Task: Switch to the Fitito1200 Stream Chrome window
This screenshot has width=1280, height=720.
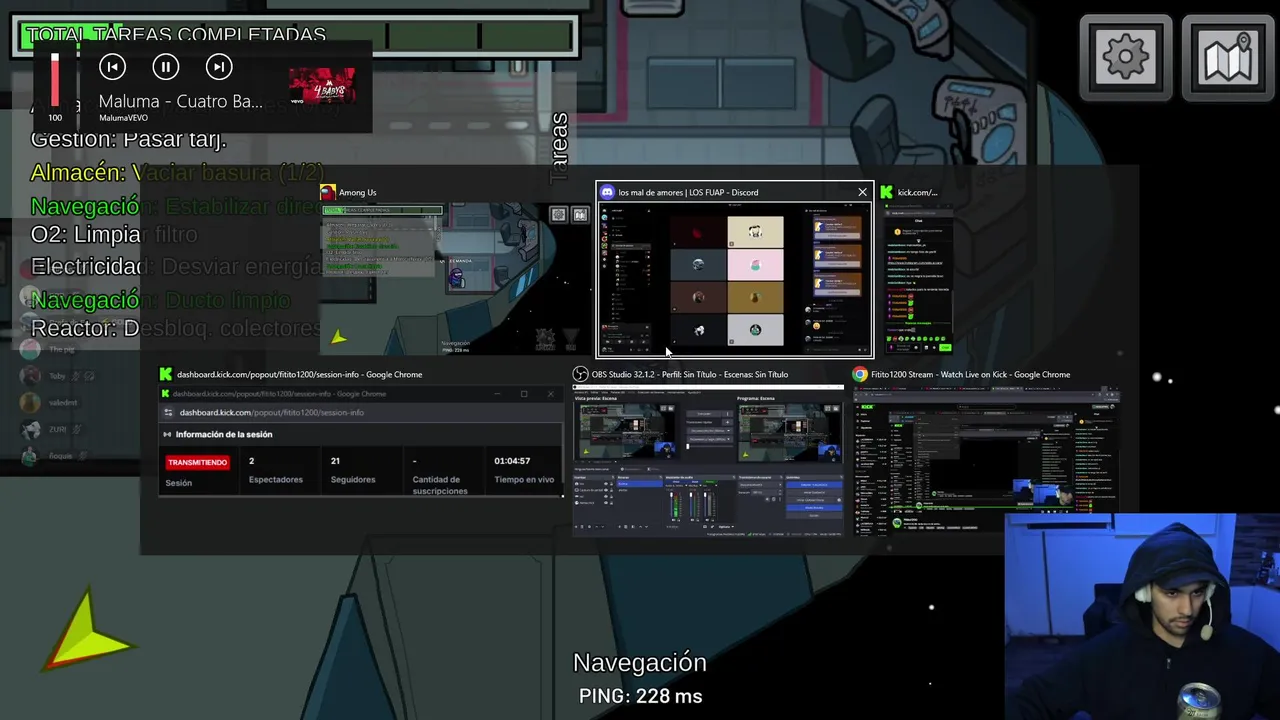Action: (x=986, y=460)
